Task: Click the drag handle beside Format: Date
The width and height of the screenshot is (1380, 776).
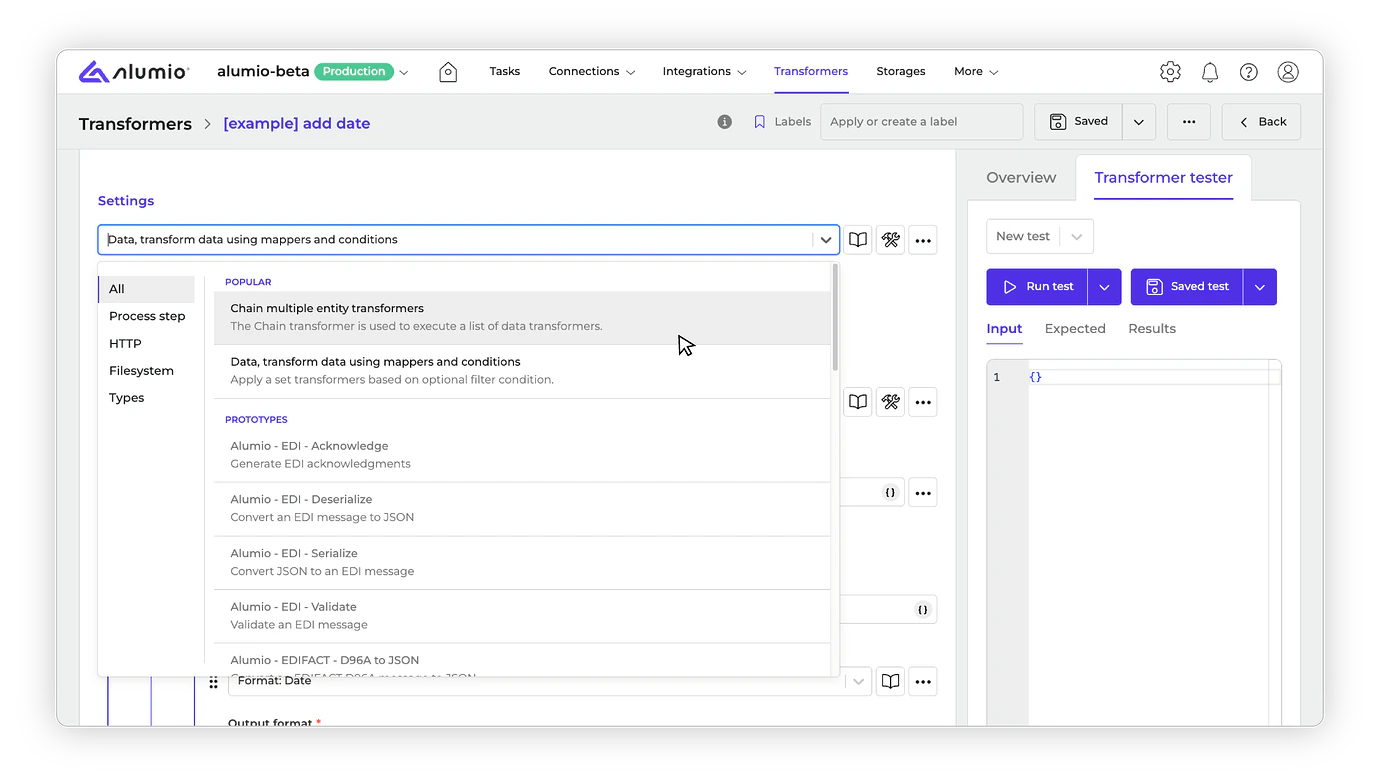Action: (213, 682)
